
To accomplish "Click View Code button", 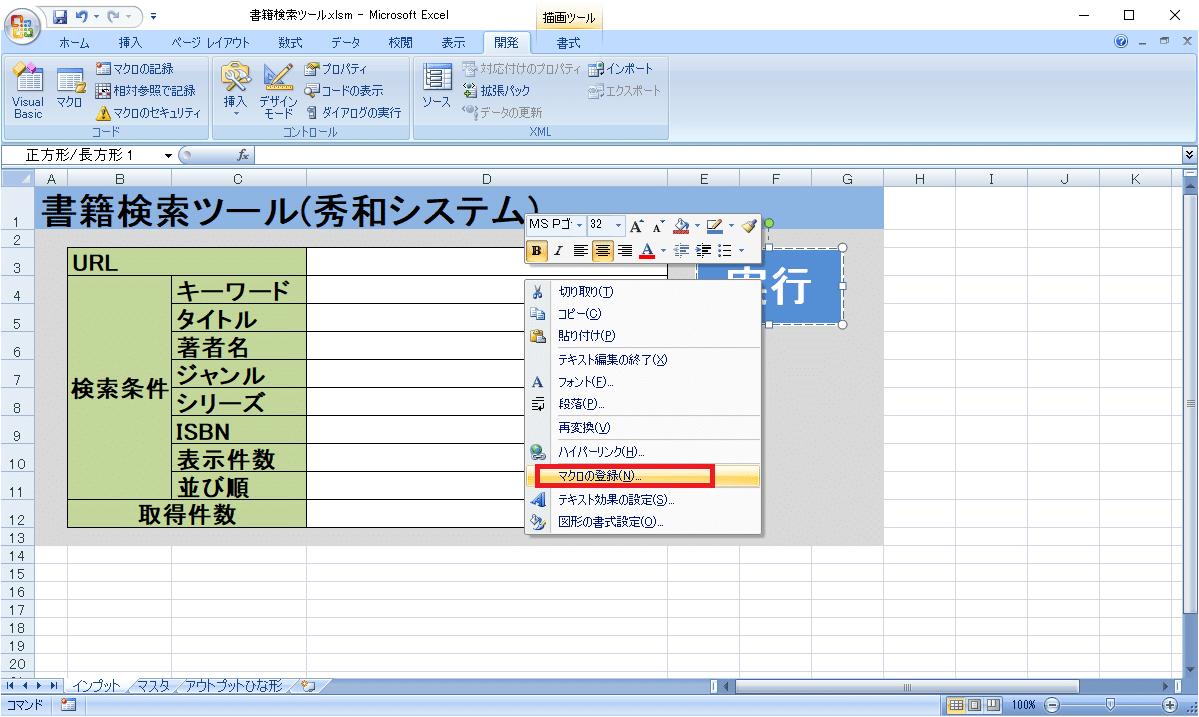I will 343,91.
